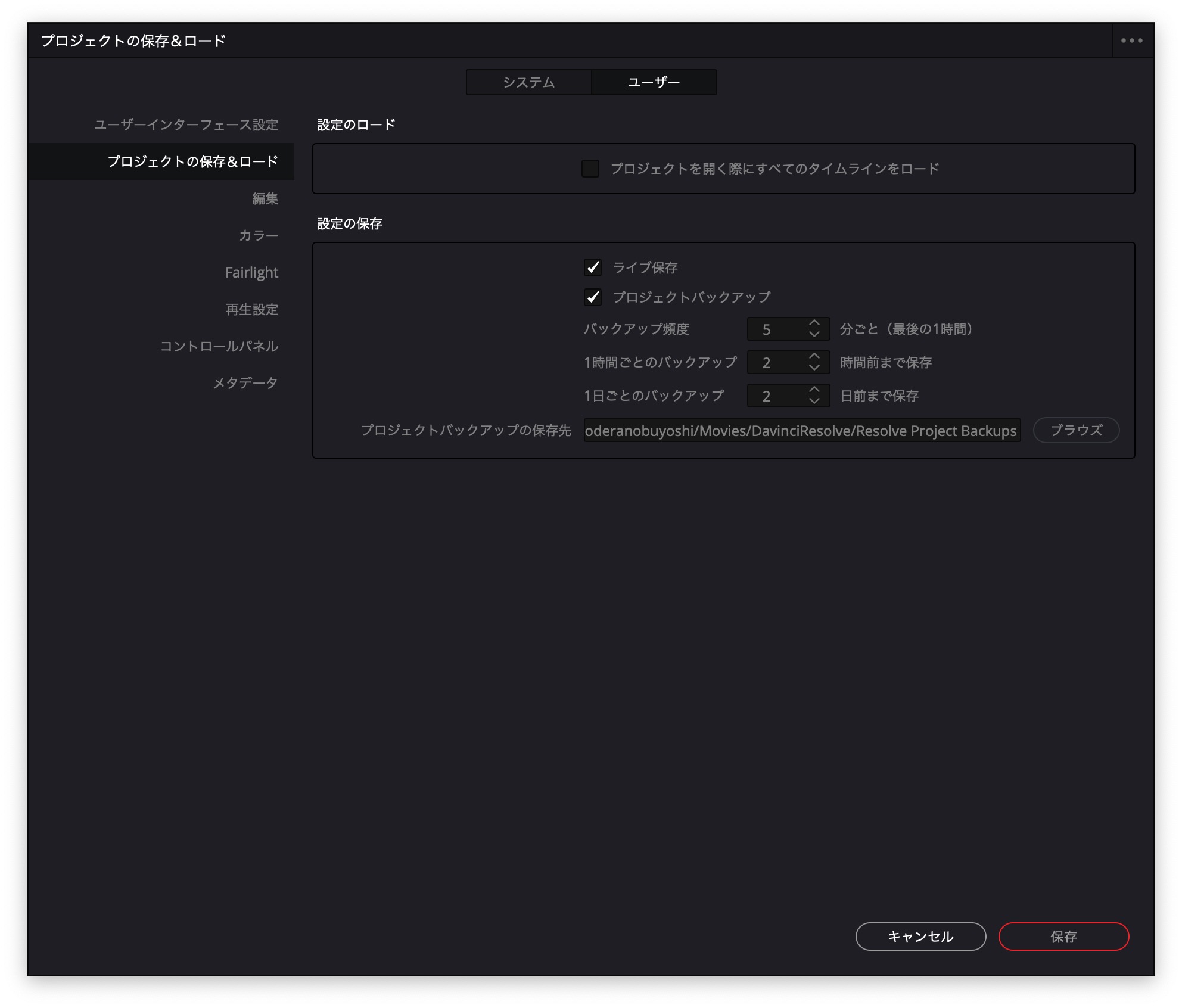Click the 保存 button to save settings
The image size is (1182, 1008).
(1064, 936)
